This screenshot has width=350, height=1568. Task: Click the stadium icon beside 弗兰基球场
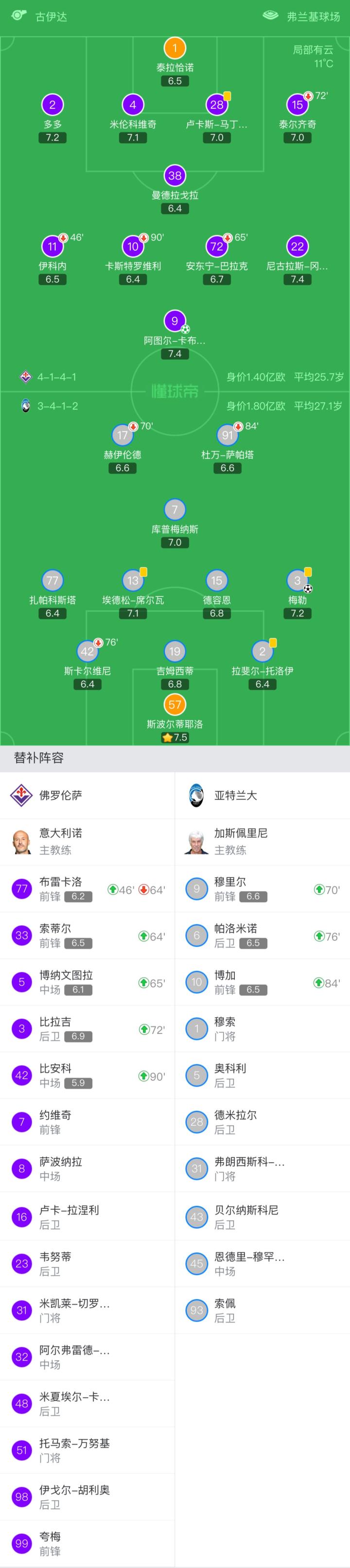click(x=270, y=15)
